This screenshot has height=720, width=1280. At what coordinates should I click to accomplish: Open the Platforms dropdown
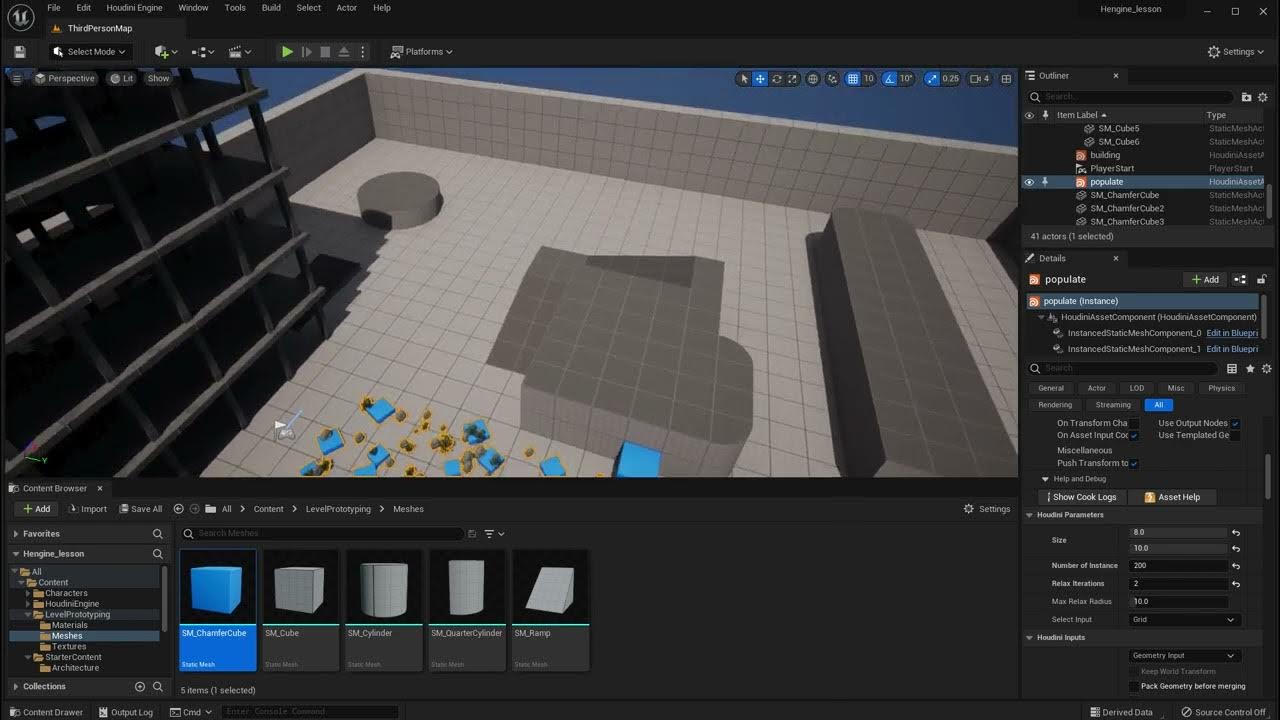click(x=421, y=52)
